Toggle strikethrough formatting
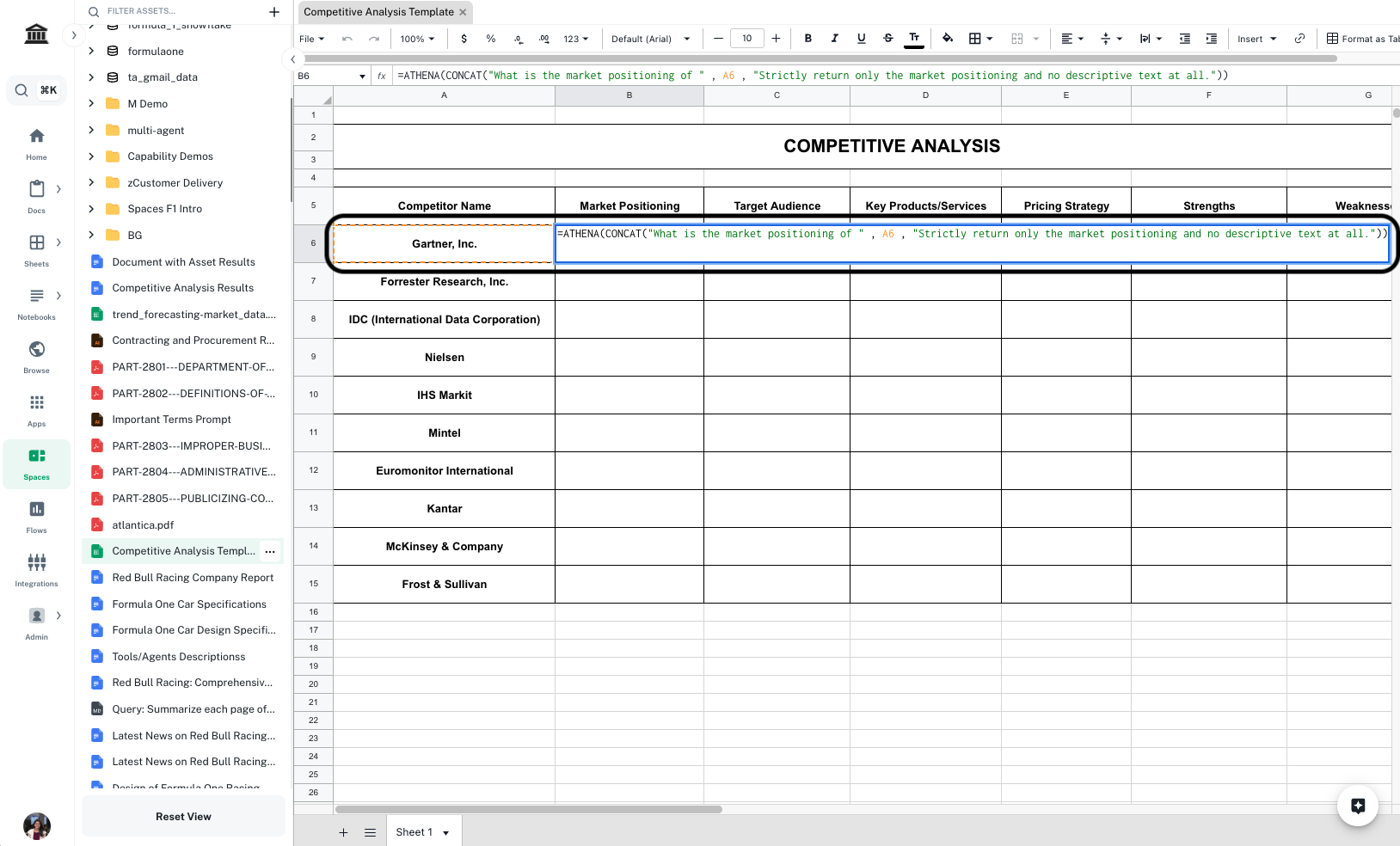The height and width of the screenshot is (846, 1400). tap(887, 39)
